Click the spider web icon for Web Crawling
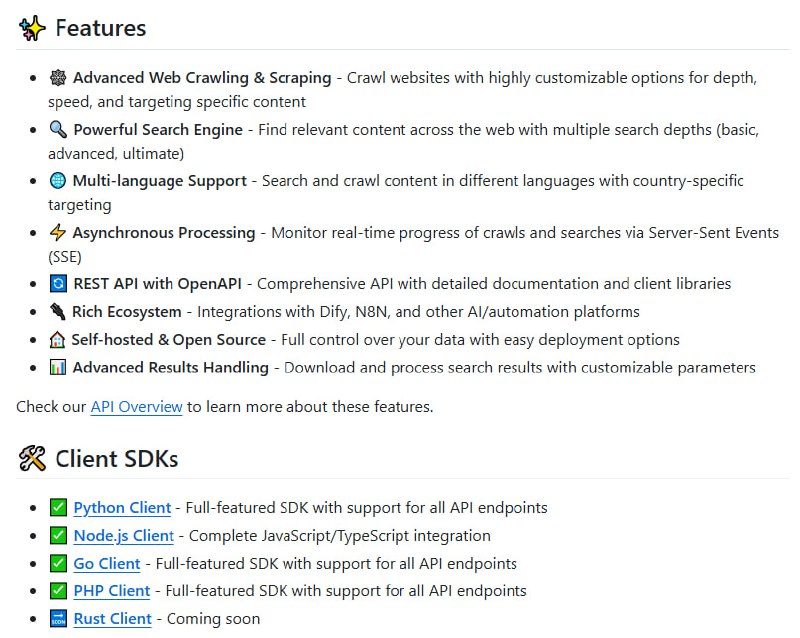The width and height of the screenshot is (800, 638). tap(58, 78)
